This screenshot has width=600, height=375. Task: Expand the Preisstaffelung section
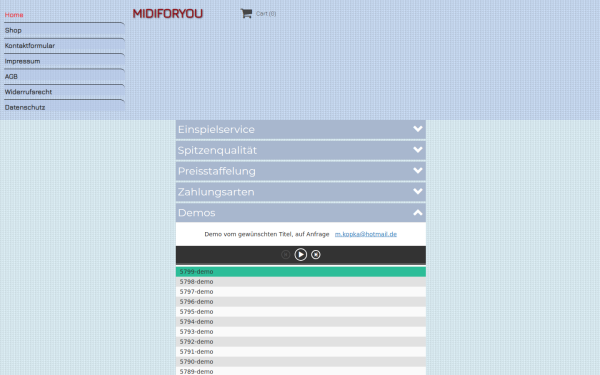(301, 171)
